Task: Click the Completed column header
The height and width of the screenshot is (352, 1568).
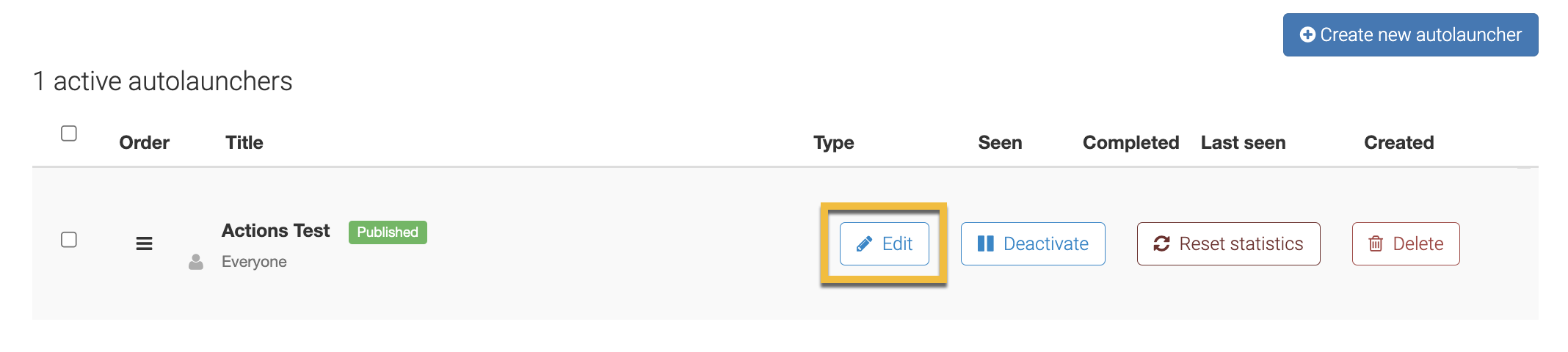Action: (1130, 142)
